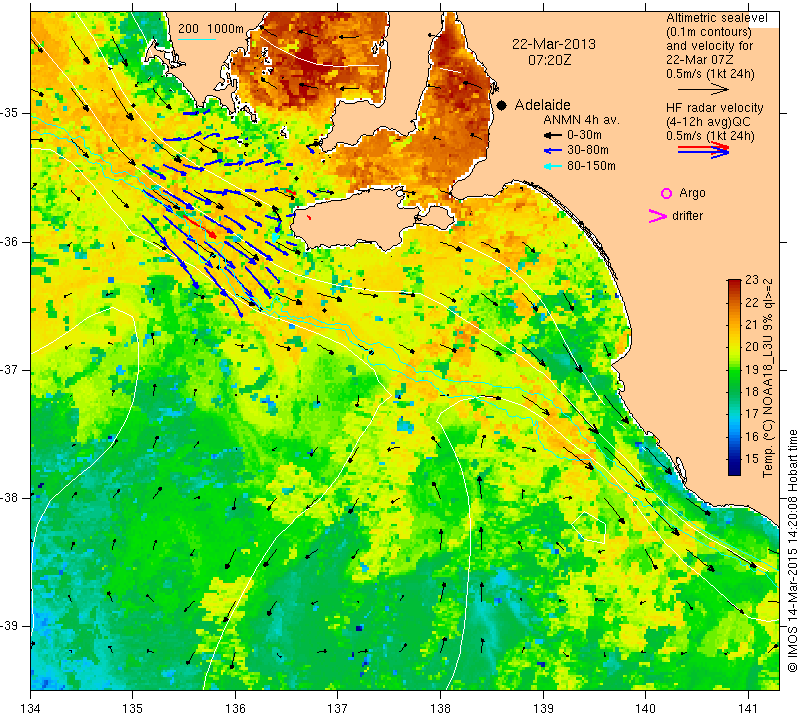Screen dimensions: 800x720
Task: Click the HF radar red-blue scale arrow
Action: (x=704, y=150)
